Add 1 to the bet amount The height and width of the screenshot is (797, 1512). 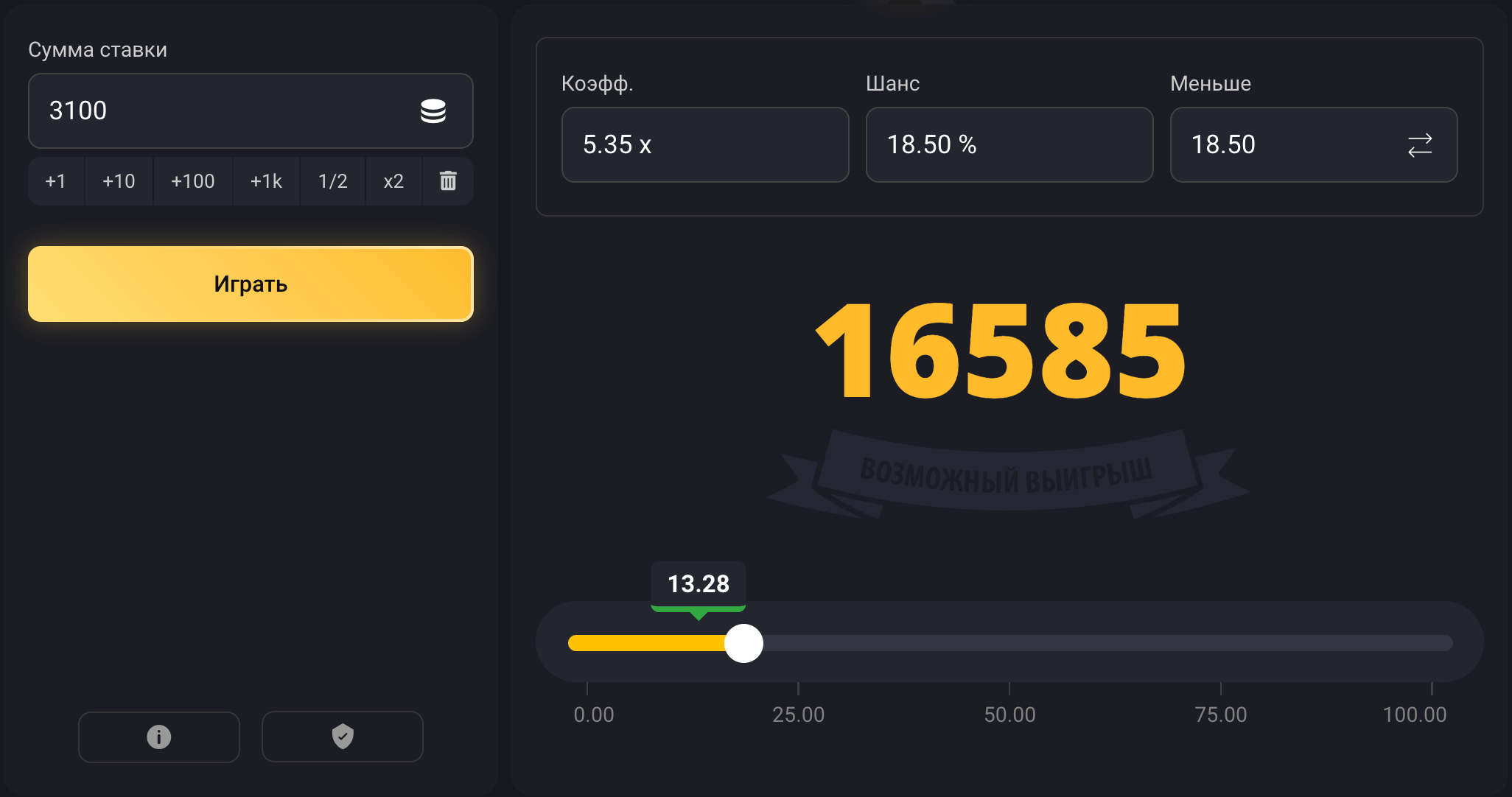click(x=56, y=181)
